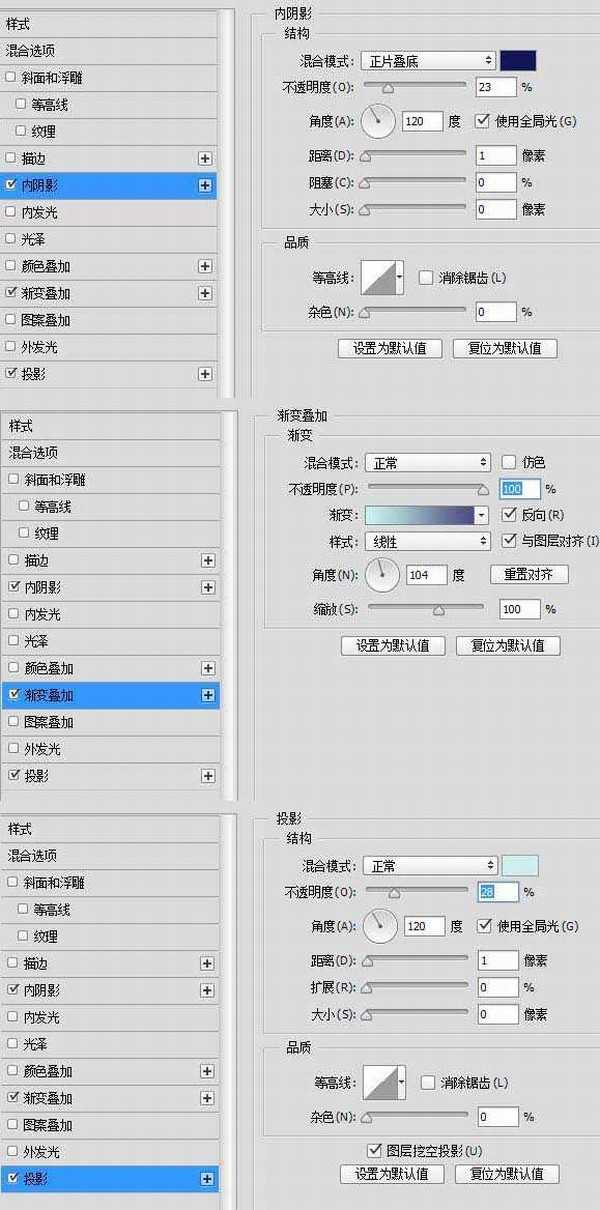This screenshot has height=1210, width=600.
Task: Click the 渐变 gradient preview bar
Action: coord(419,515)
